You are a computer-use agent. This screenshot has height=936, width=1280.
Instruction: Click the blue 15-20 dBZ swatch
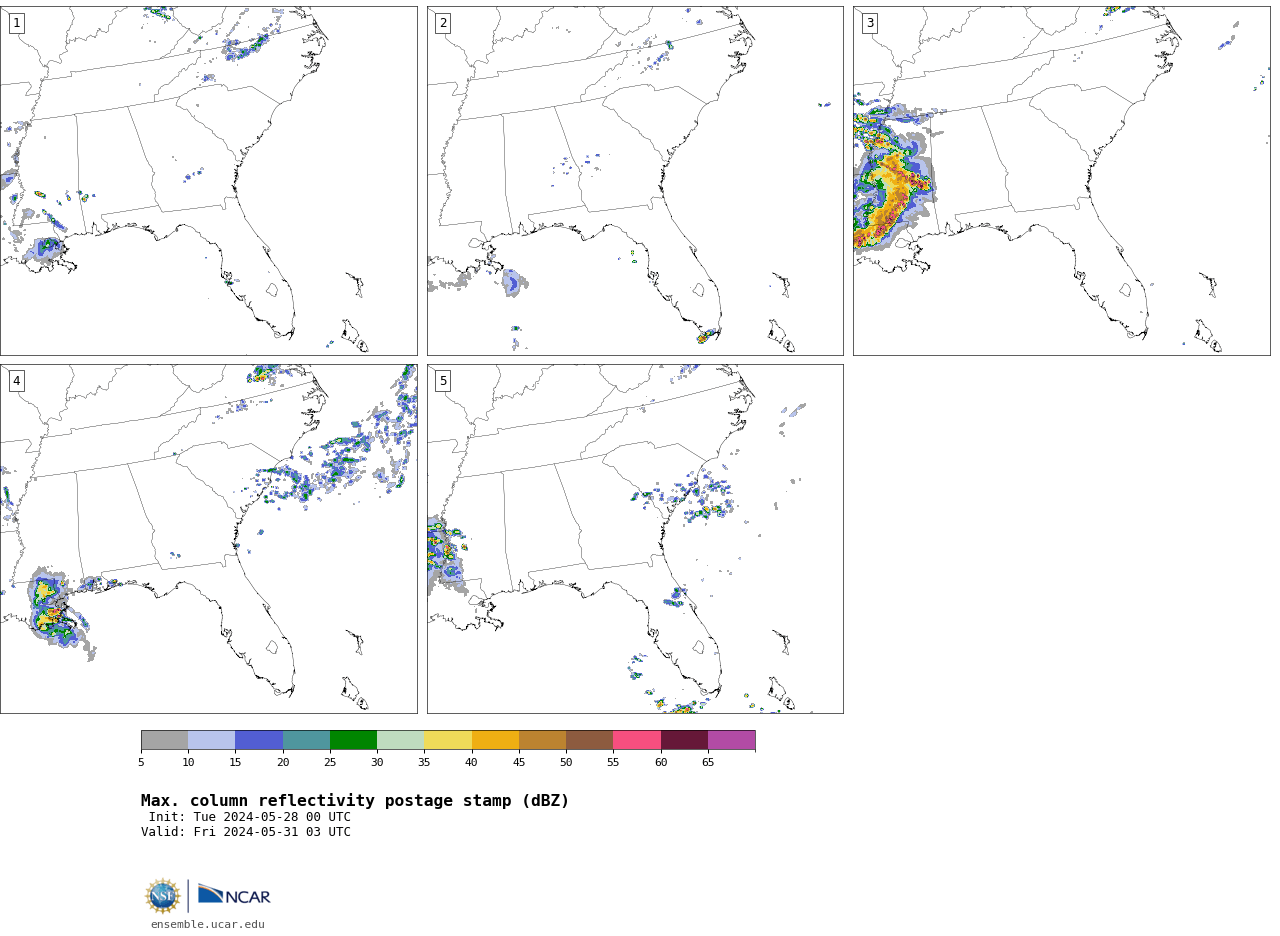click(x=259, y=740)
